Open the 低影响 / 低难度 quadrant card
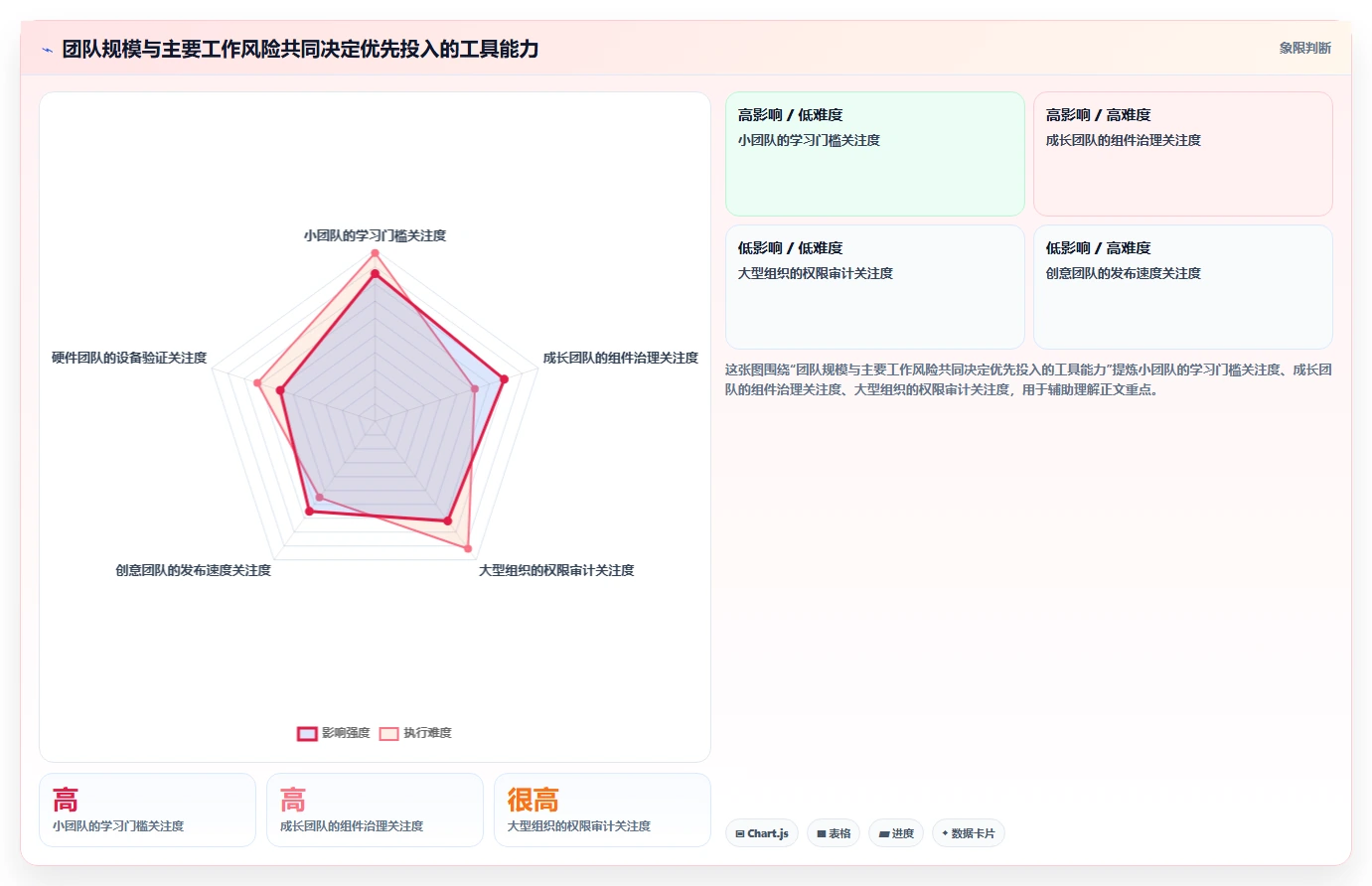 875,287
